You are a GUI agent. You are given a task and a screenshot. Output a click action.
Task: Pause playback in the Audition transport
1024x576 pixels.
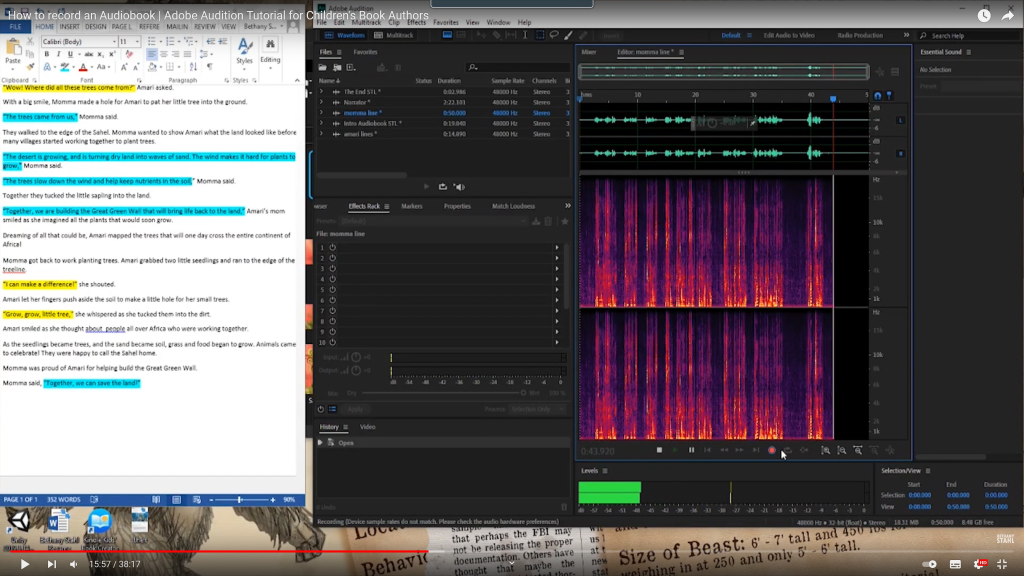click(691, 450)
